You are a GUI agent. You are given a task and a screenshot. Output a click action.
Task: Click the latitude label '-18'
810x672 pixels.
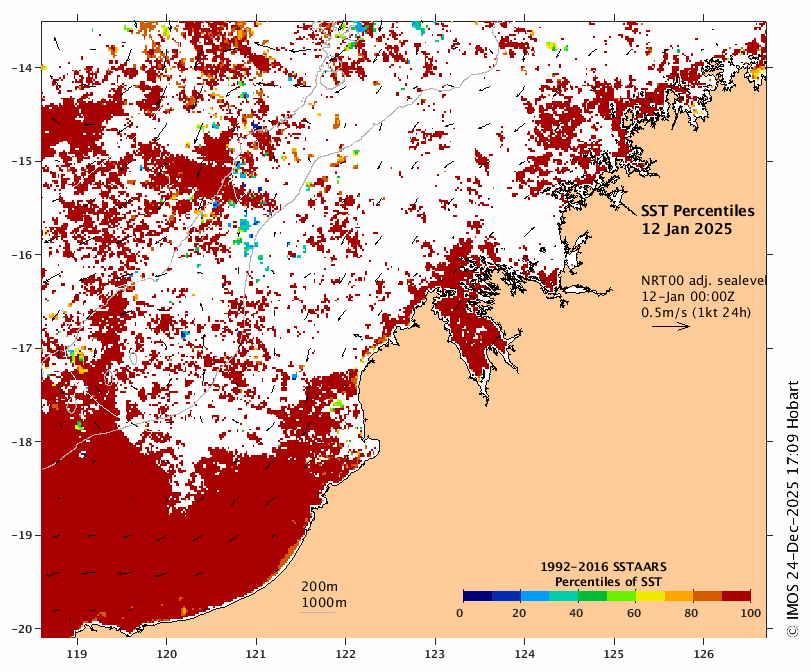click(22, 442)
